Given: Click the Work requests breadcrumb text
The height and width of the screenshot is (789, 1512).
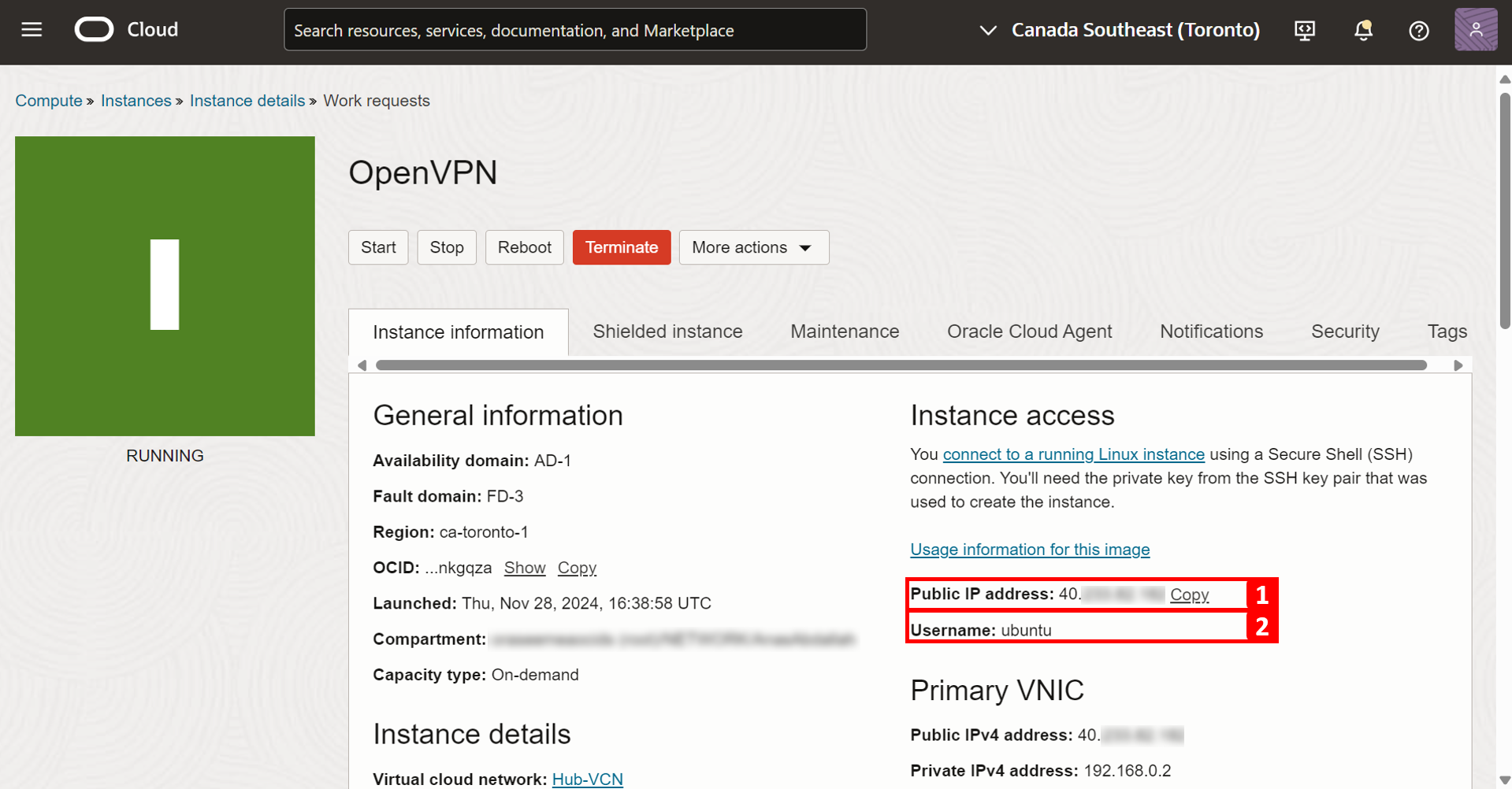Looking at the screenshot, I should [x=377, y=101].
